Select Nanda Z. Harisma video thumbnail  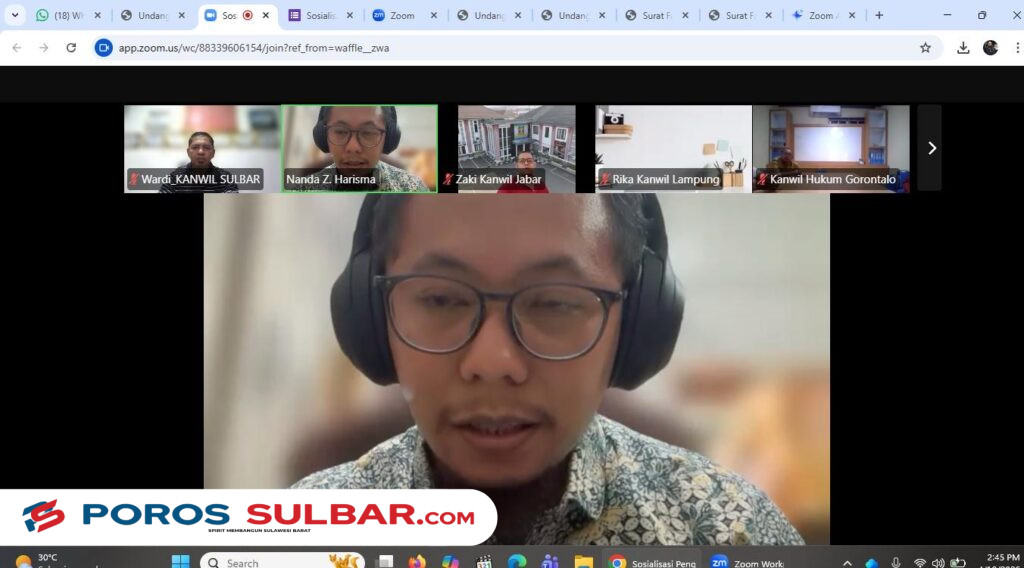359,148
